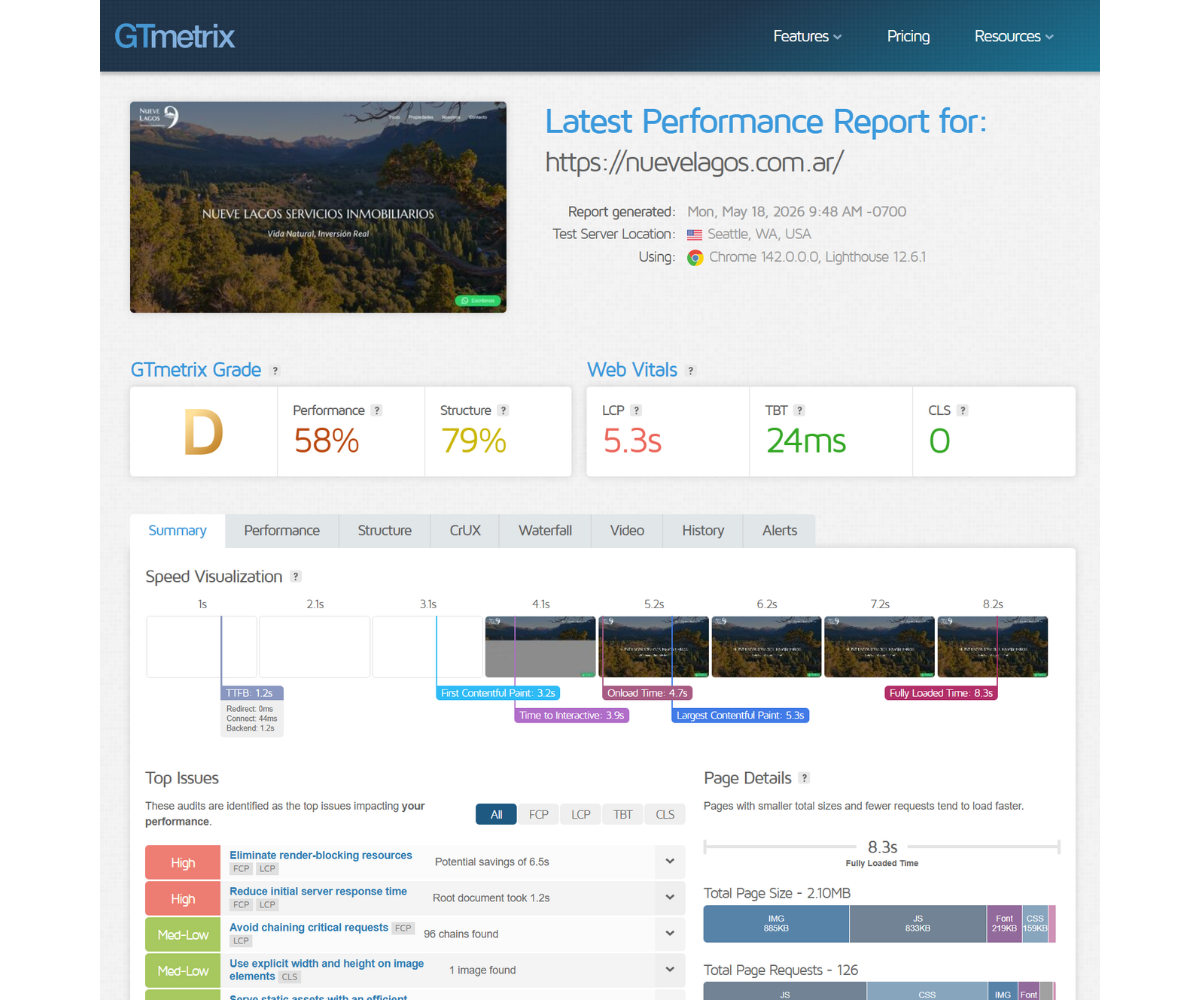1200x1000 pixels.
Task: Switch to the Structure tab
Action: click(385, 530)
